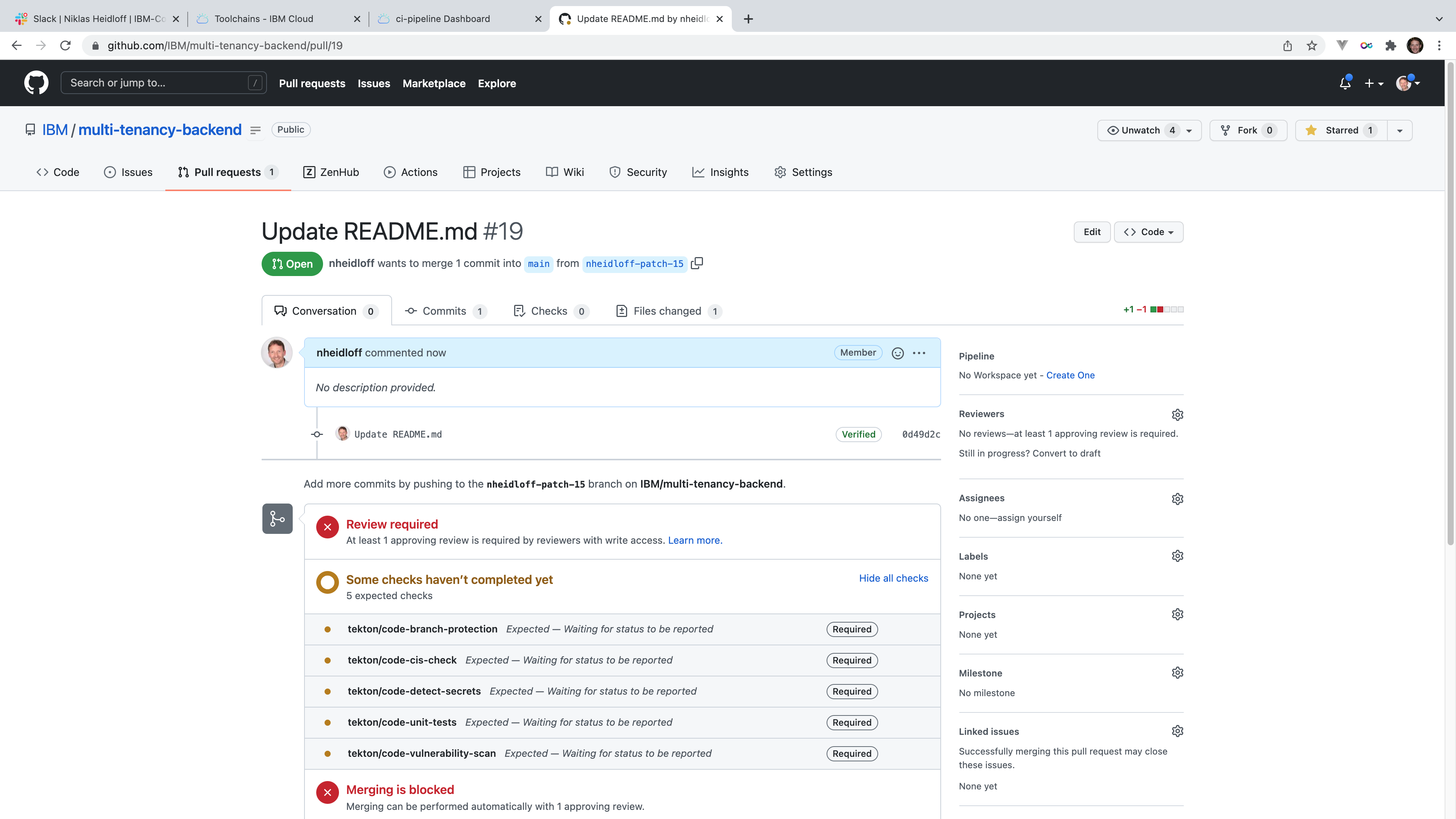Open comment options three-dot menu
Screen dimensions: 1456x819
[919, 353]
